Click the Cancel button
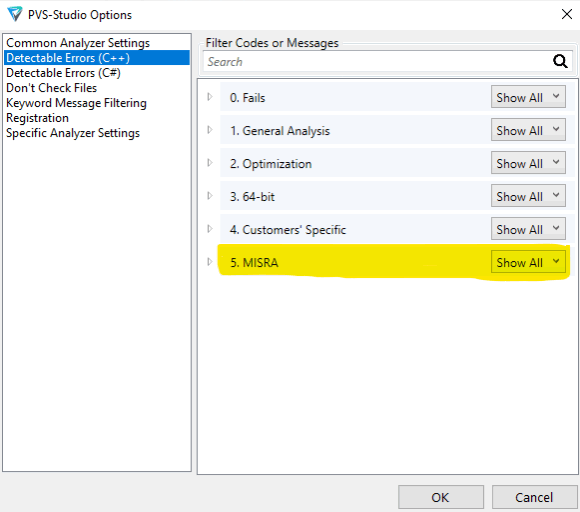Image resolution: width=580 pixels, height=512 pixels. click(534, 497)
